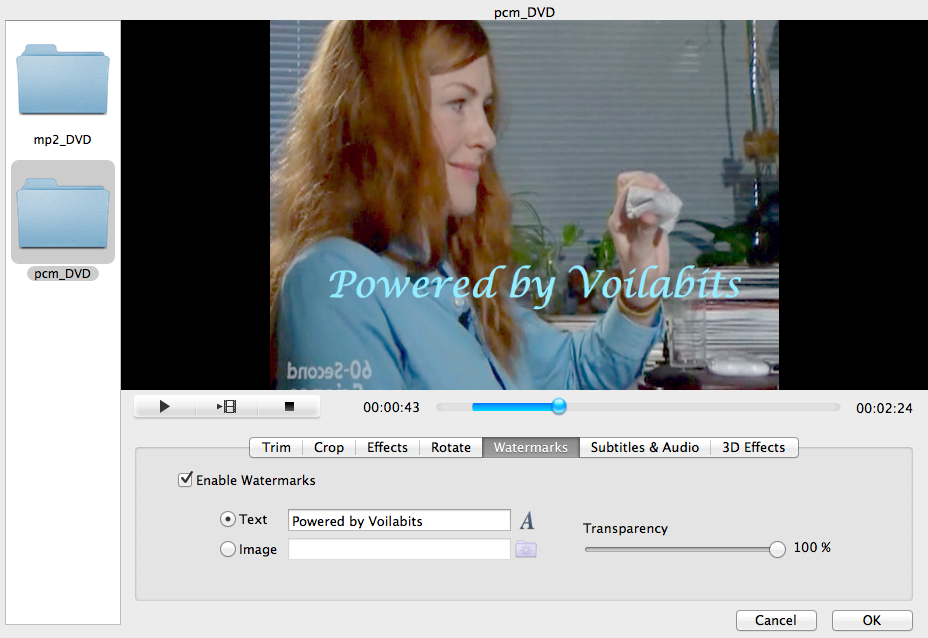Open the font style A icon
Screen dimensions: 928x638
527,520
